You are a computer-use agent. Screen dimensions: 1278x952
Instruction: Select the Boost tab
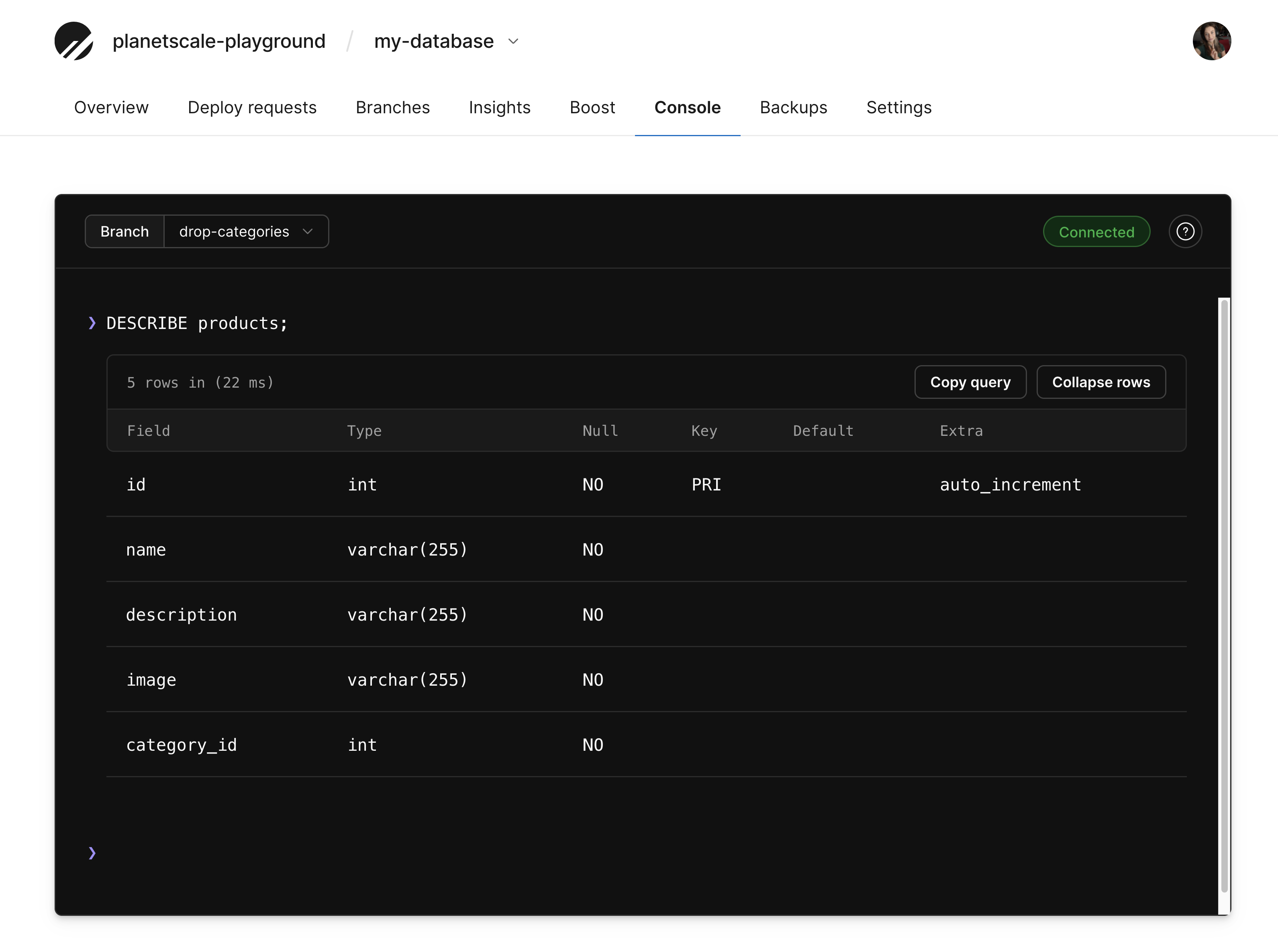pyautogui.click(x=592, y=107)
